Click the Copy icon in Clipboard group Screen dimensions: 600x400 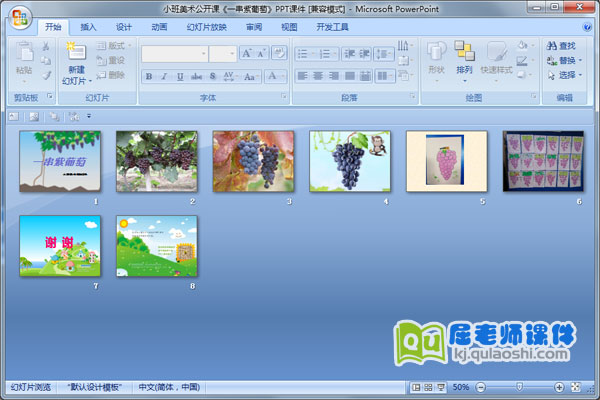coord(46,60)
